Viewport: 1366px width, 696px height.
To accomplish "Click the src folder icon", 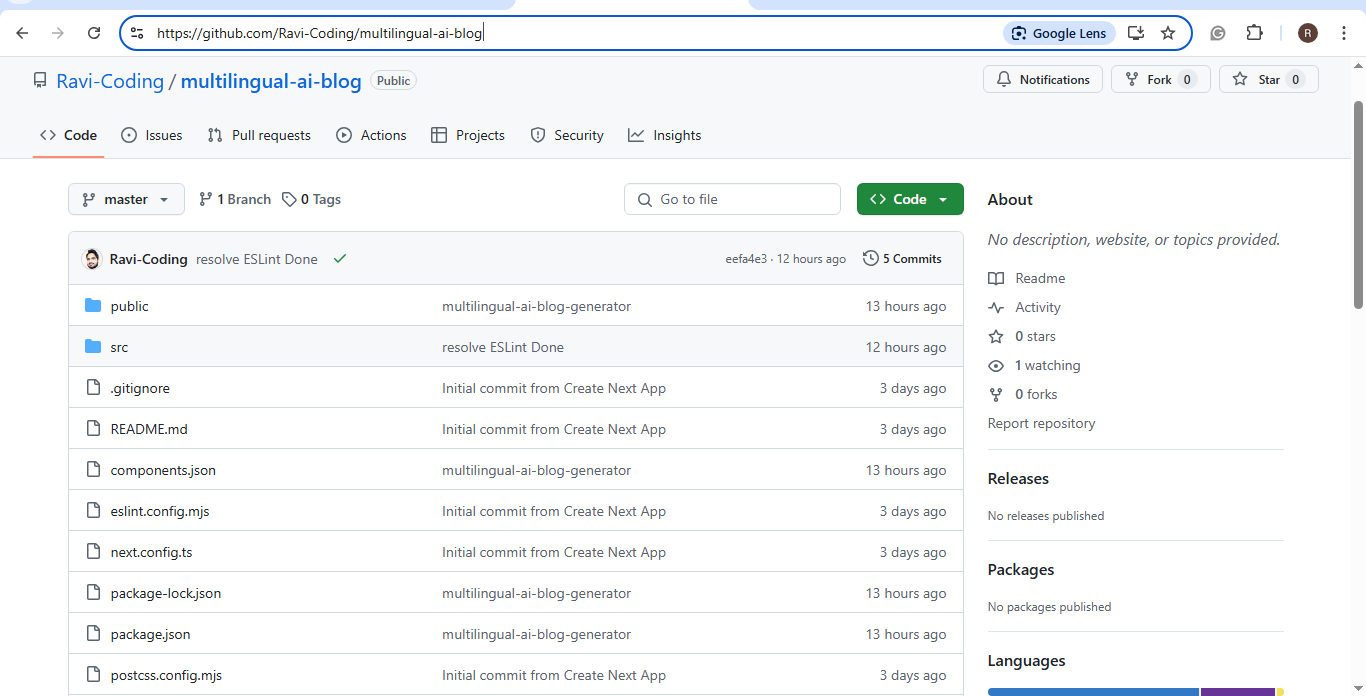I will (x=93, y=347).
